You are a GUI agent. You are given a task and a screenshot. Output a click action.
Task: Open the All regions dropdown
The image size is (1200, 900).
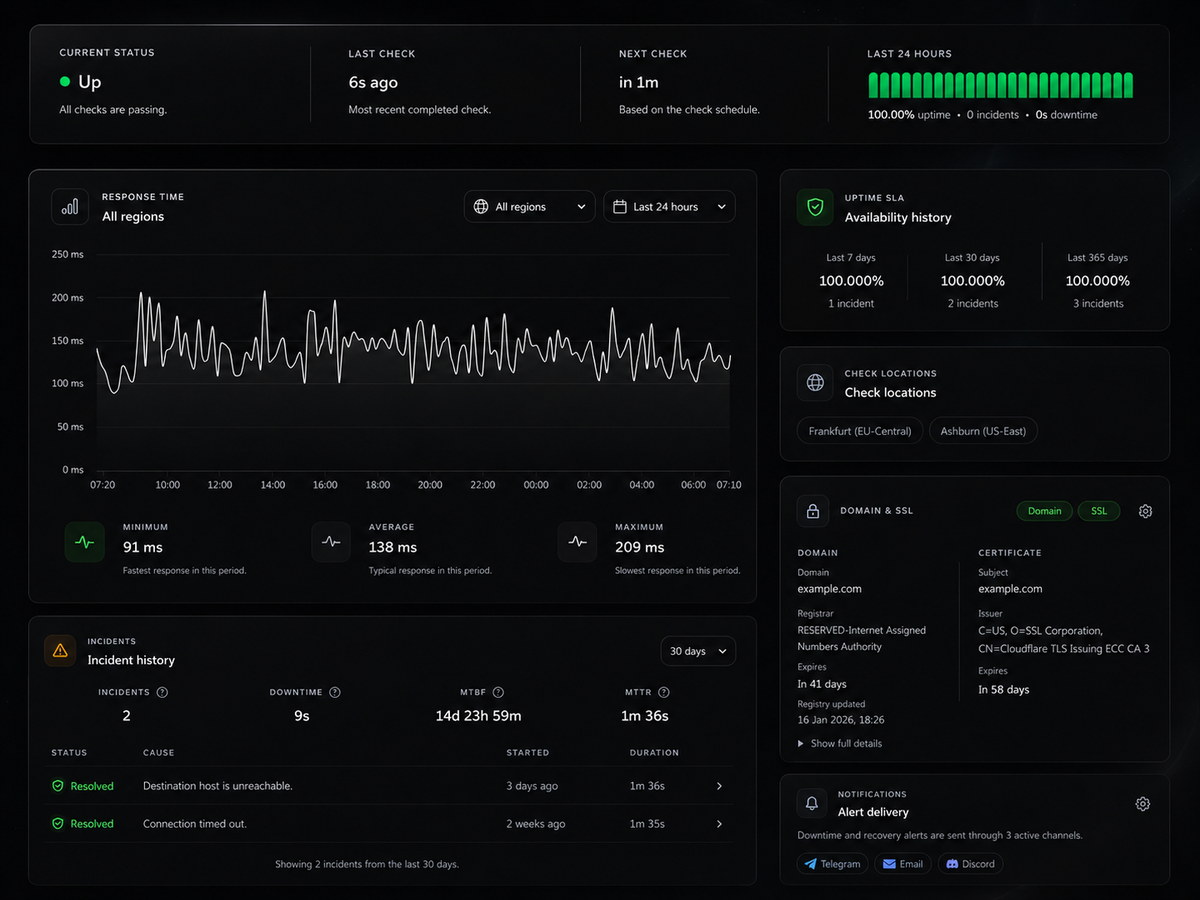click(x=529, y=207)
